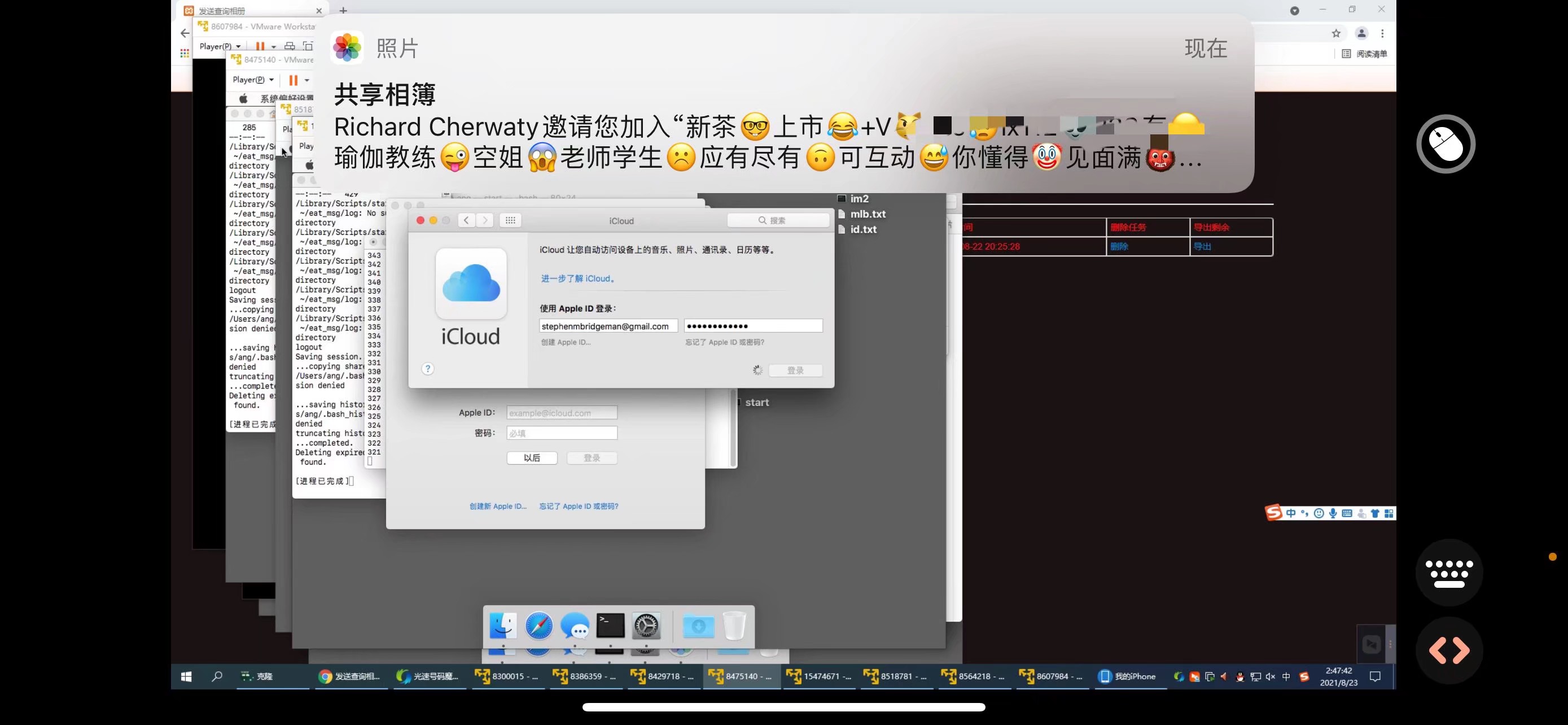The width and height of the screenshot is (1568, 725).
Task: Select the id.txt file
Action: (857, 229)
